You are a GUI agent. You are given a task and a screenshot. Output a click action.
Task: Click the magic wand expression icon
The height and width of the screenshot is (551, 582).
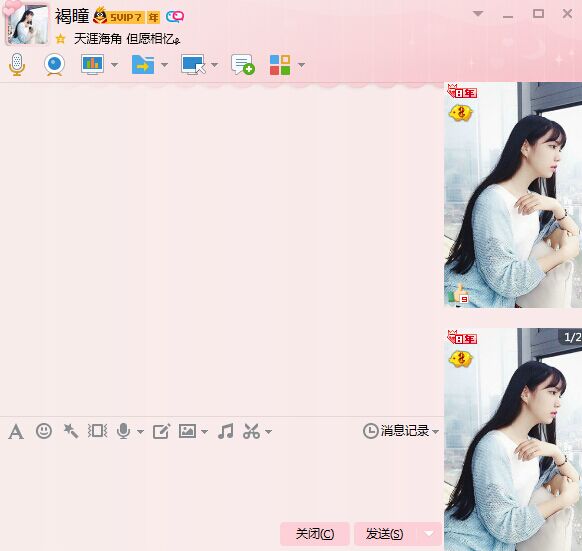pyautogui.click(x=71, y=431)
